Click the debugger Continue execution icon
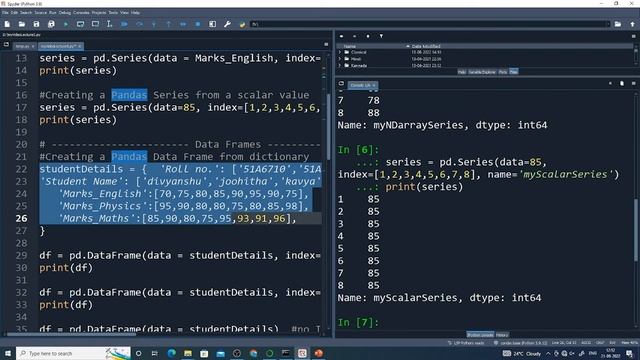Image resolution: width=640 pixels, height=360 pixels. point(183,24)
